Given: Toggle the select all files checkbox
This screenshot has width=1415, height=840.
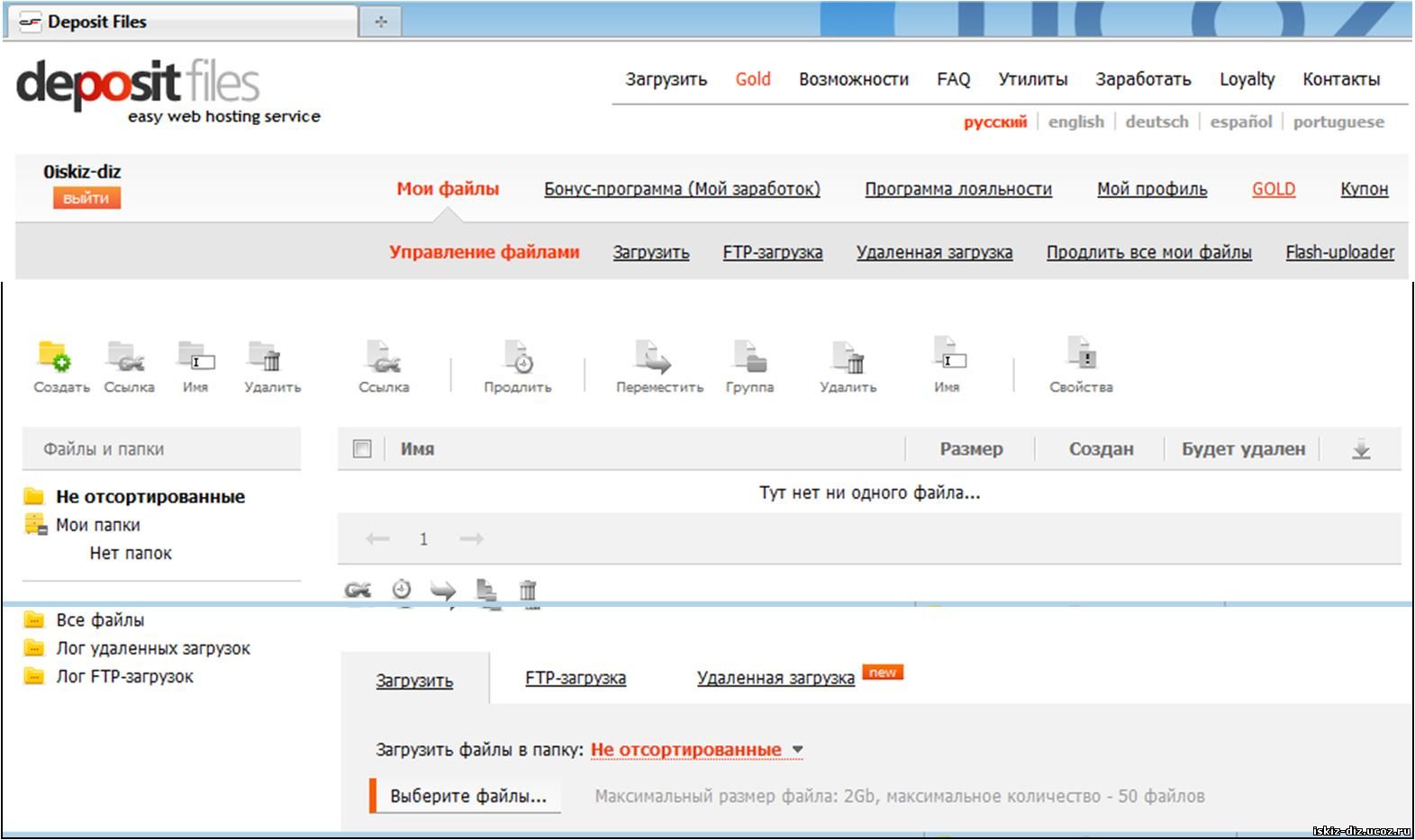Looking at the screenshot, I should pyautogui.click(x=362, y=448).
